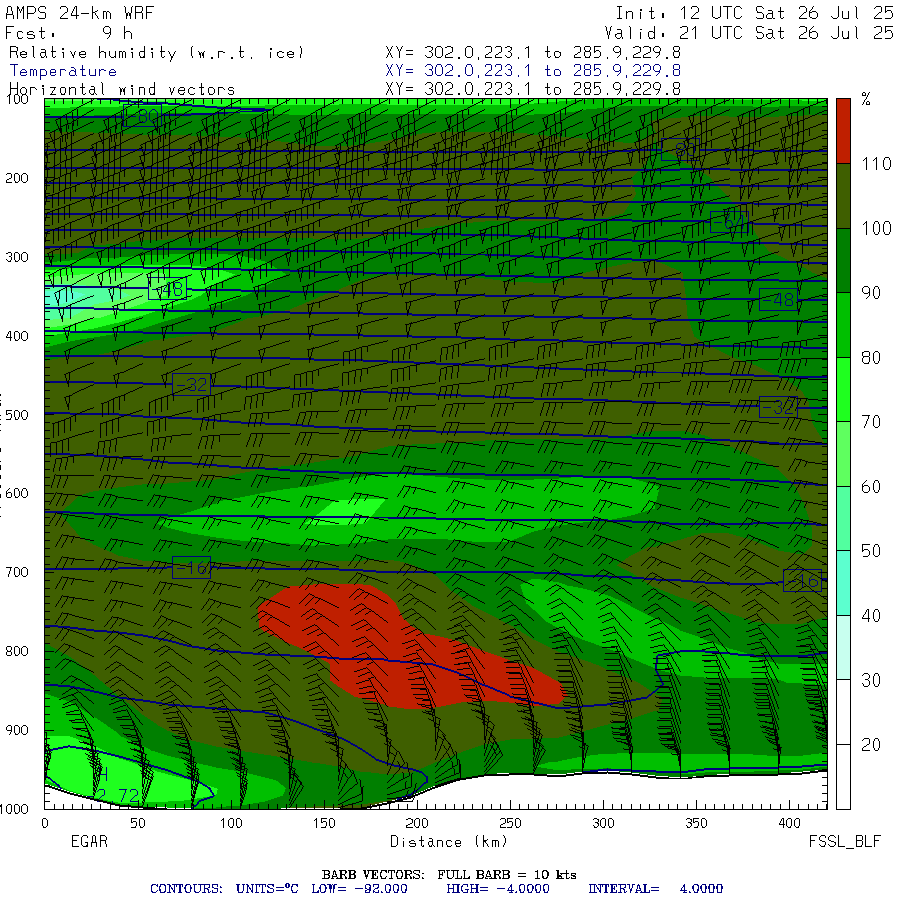Click the 'LOW= -92.000' contour value
900x900 pixels.
click(359, 889)
